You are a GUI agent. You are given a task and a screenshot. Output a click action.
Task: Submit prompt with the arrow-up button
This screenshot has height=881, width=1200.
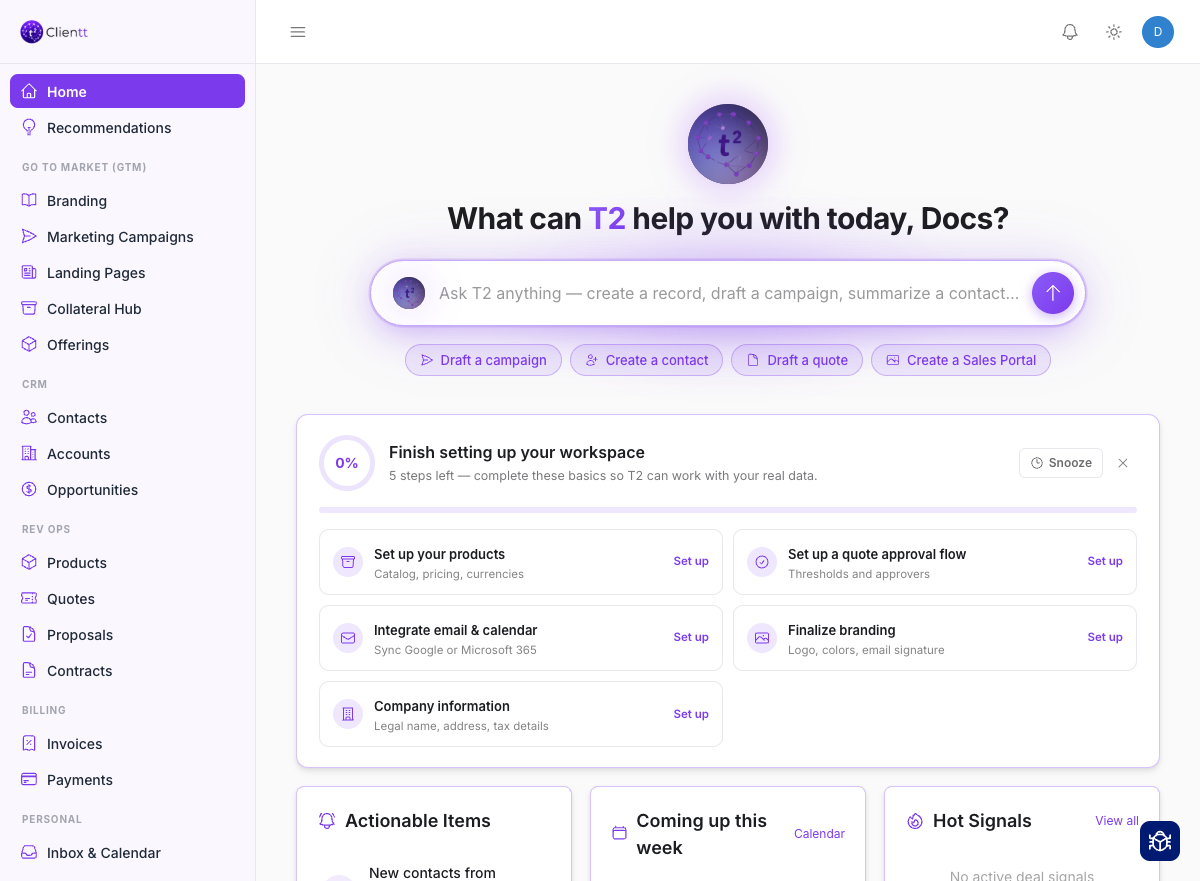[1053, 293]
